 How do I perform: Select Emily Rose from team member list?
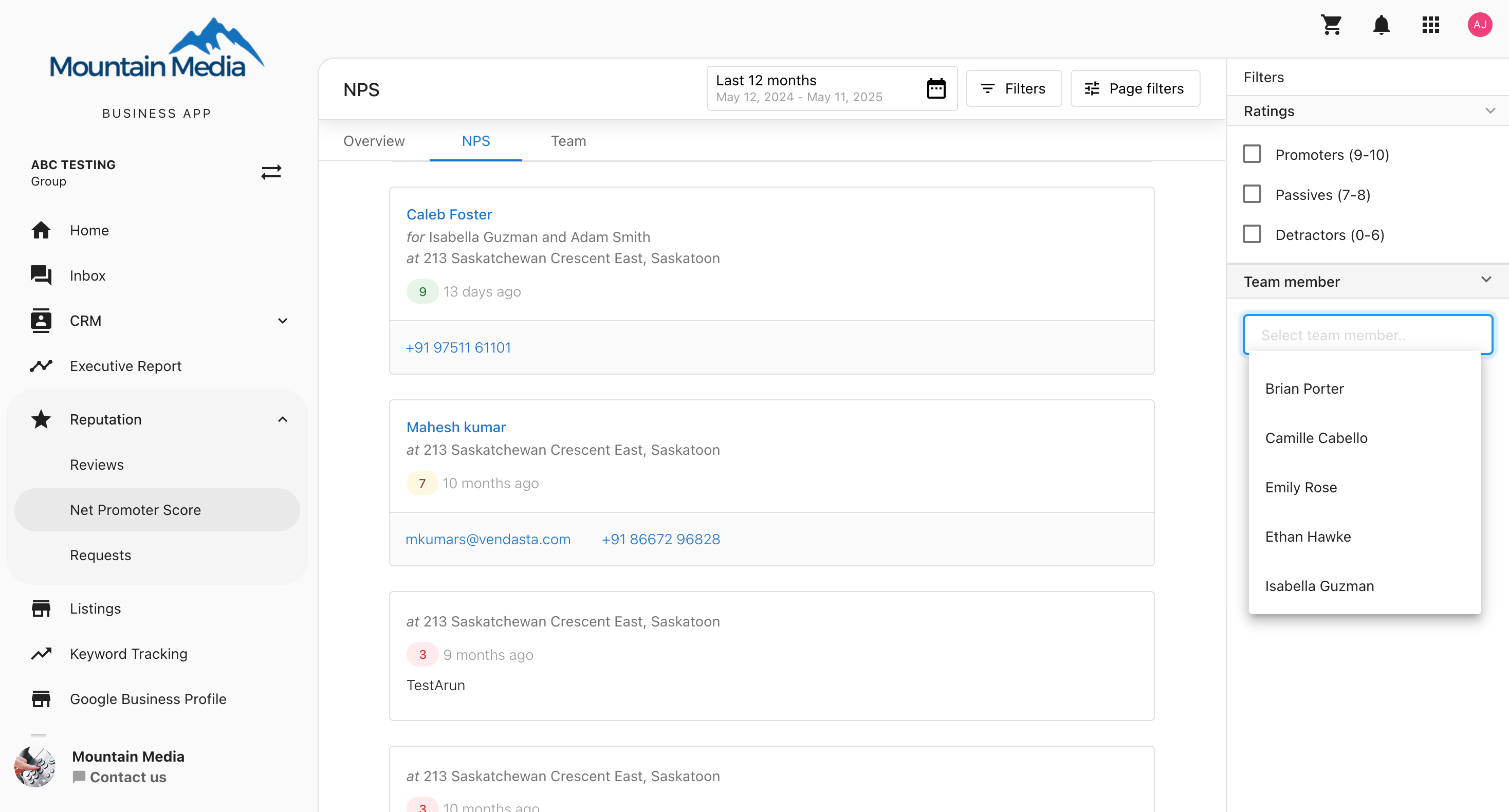(x=1364, y=487)
